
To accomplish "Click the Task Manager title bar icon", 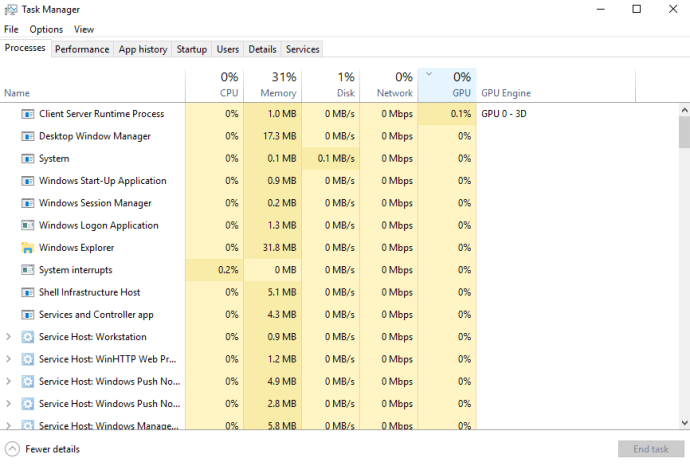I will pyautogui.click(x=11, y=9).
